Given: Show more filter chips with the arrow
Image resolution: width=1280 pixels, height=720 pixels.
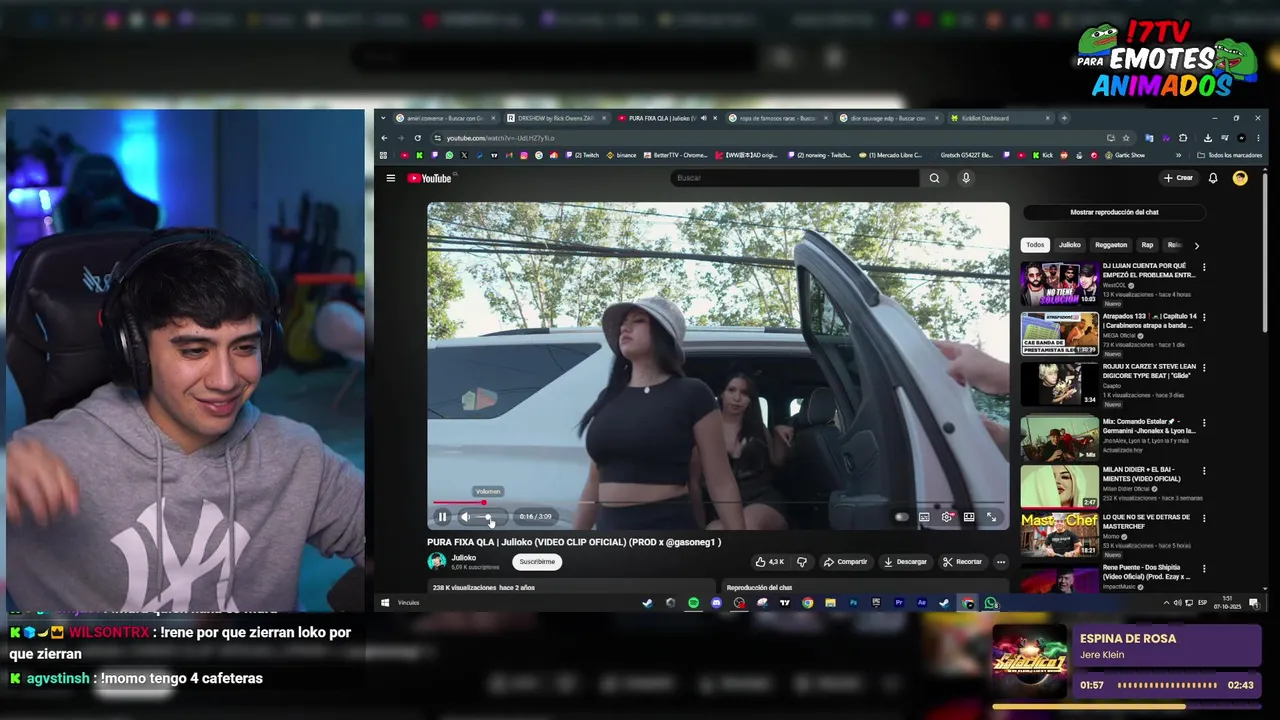Looking at the screenshot, I should coord(1196,245).
